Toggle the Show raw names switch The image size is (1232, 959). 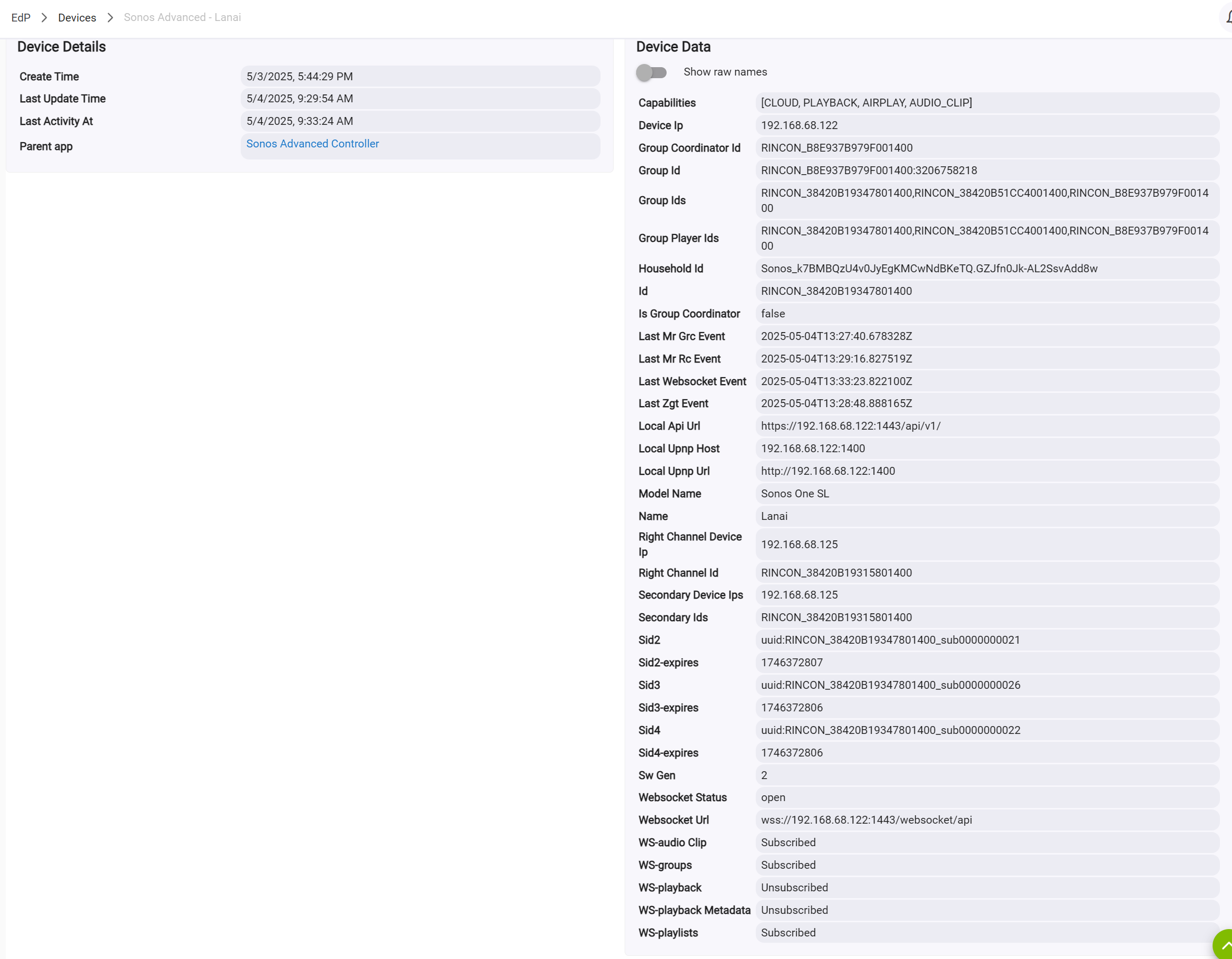(x=651, y=72)
